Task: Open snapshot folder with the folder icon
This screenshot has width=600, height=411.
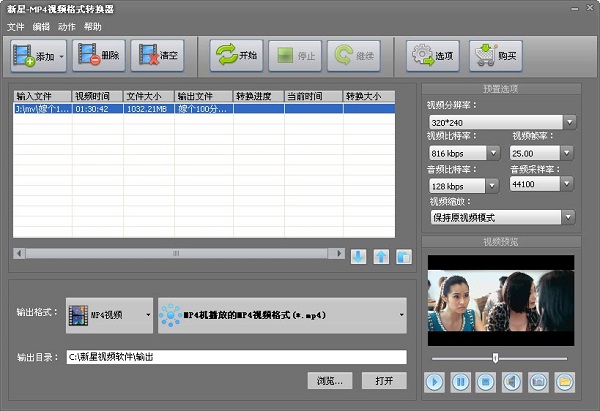Action: tap(564, 382)
